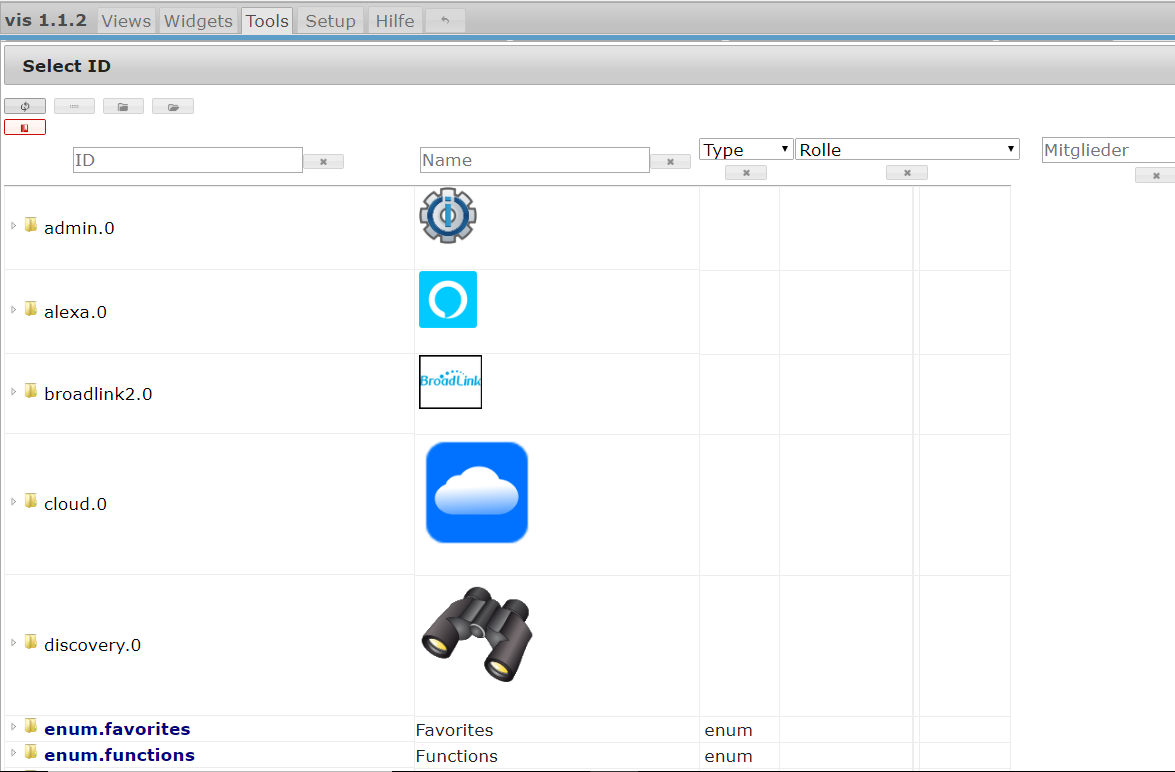Image resolution: width=1175 pixels, height=772 pixels.
Task: Click the expand all folders button
Action: [x=173, y=106]
